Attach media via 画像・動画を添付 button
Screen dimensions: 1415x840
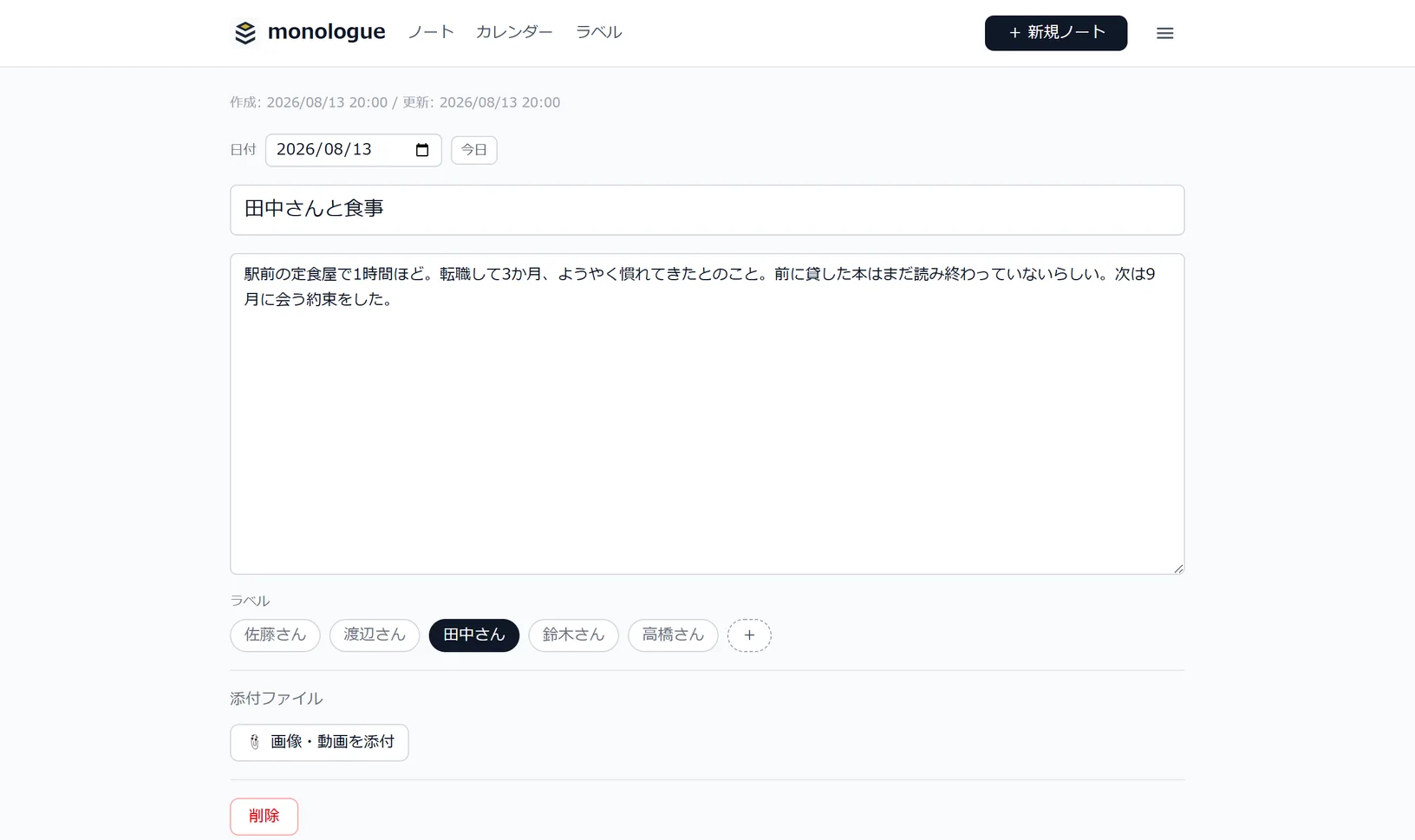click(319, 743)
